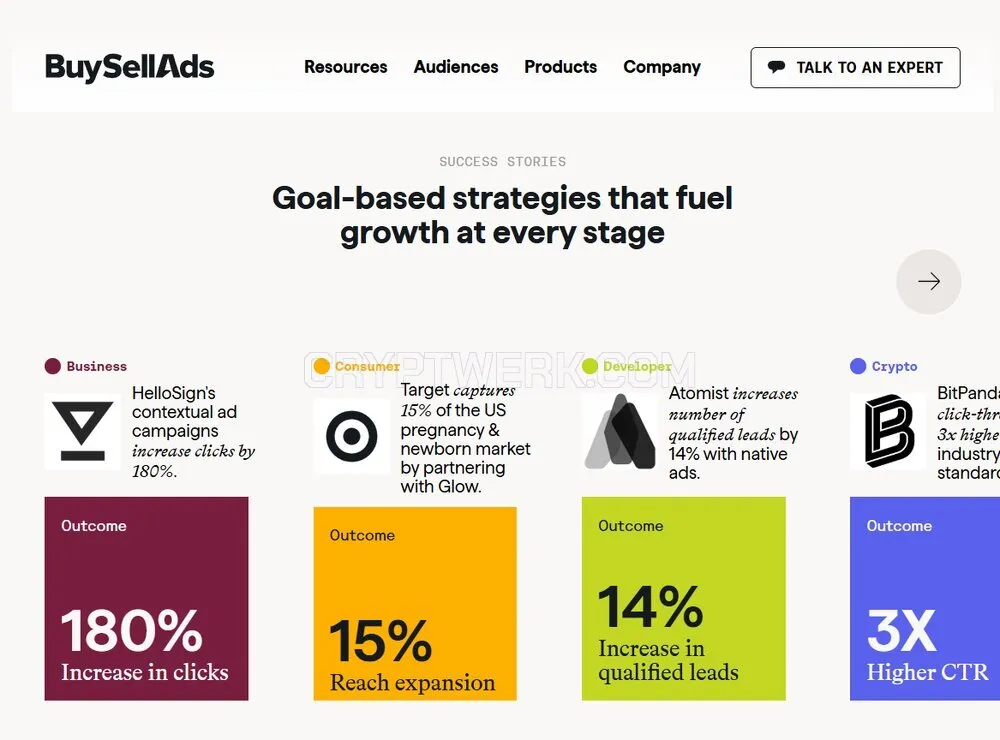Open the 3X Higher CTR card
1000x740 pixels.
925,598
